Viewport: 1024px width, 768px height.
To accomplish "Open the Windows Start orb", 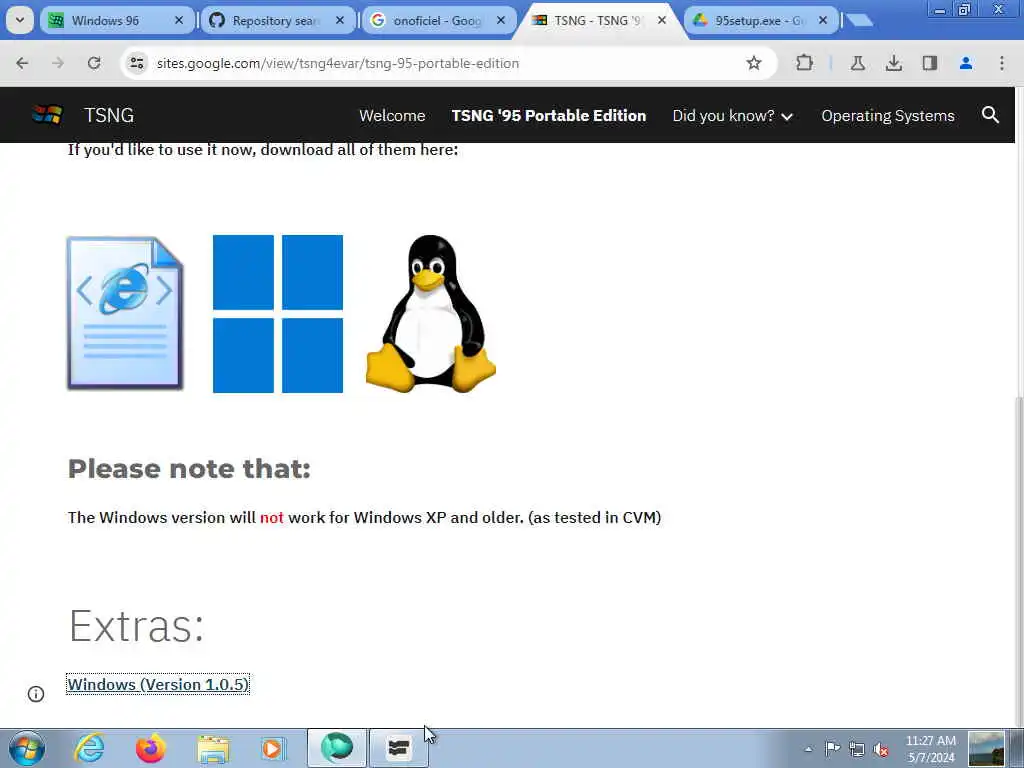I will click(27, 748).
